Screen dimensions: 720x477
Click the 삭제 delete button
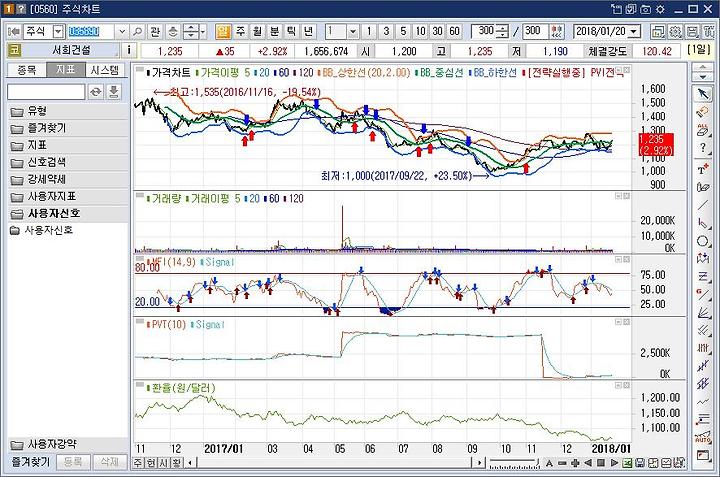point(109,462)
